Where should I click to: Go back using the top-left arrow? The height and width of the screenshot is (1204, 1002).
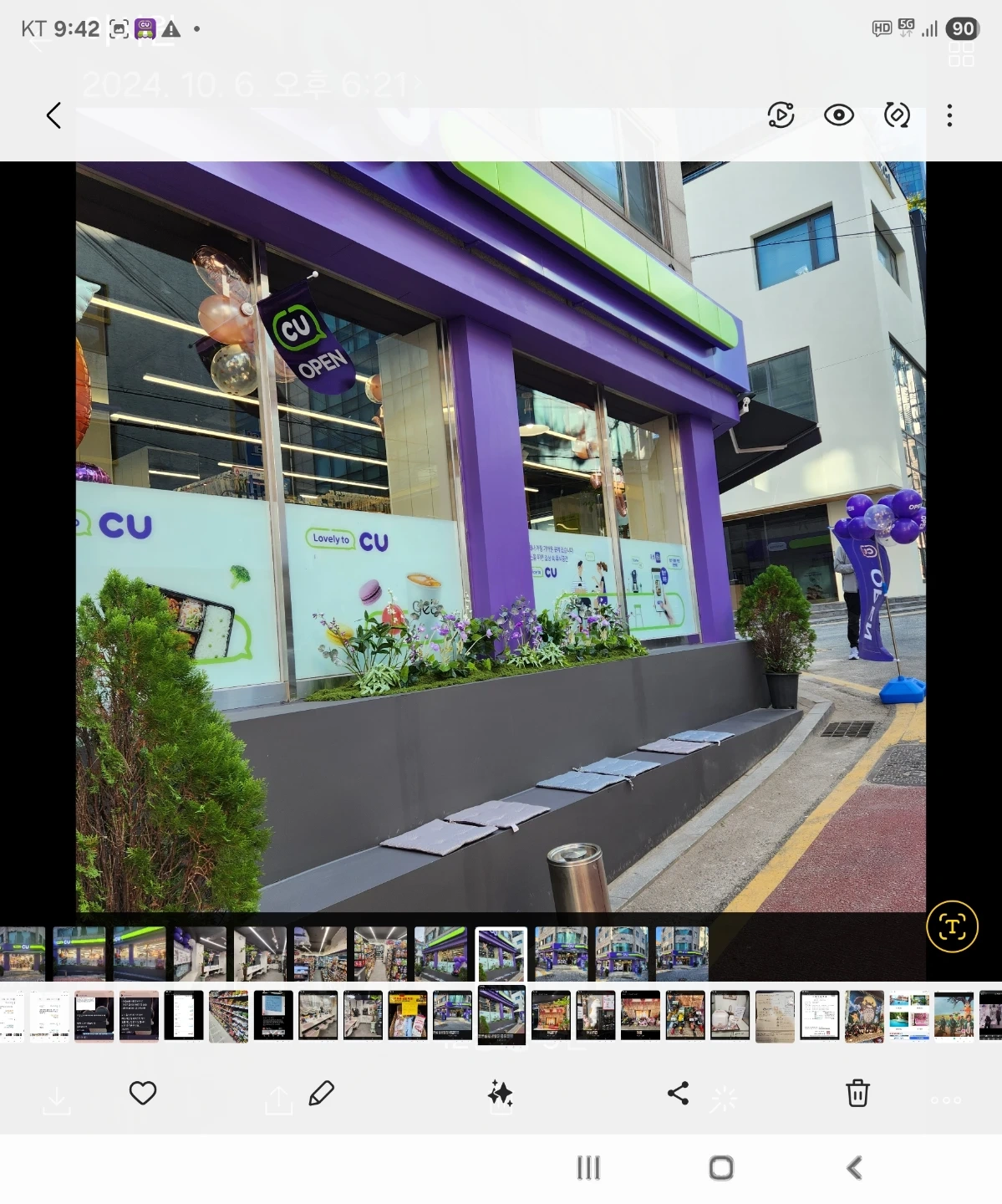[53, 115]
